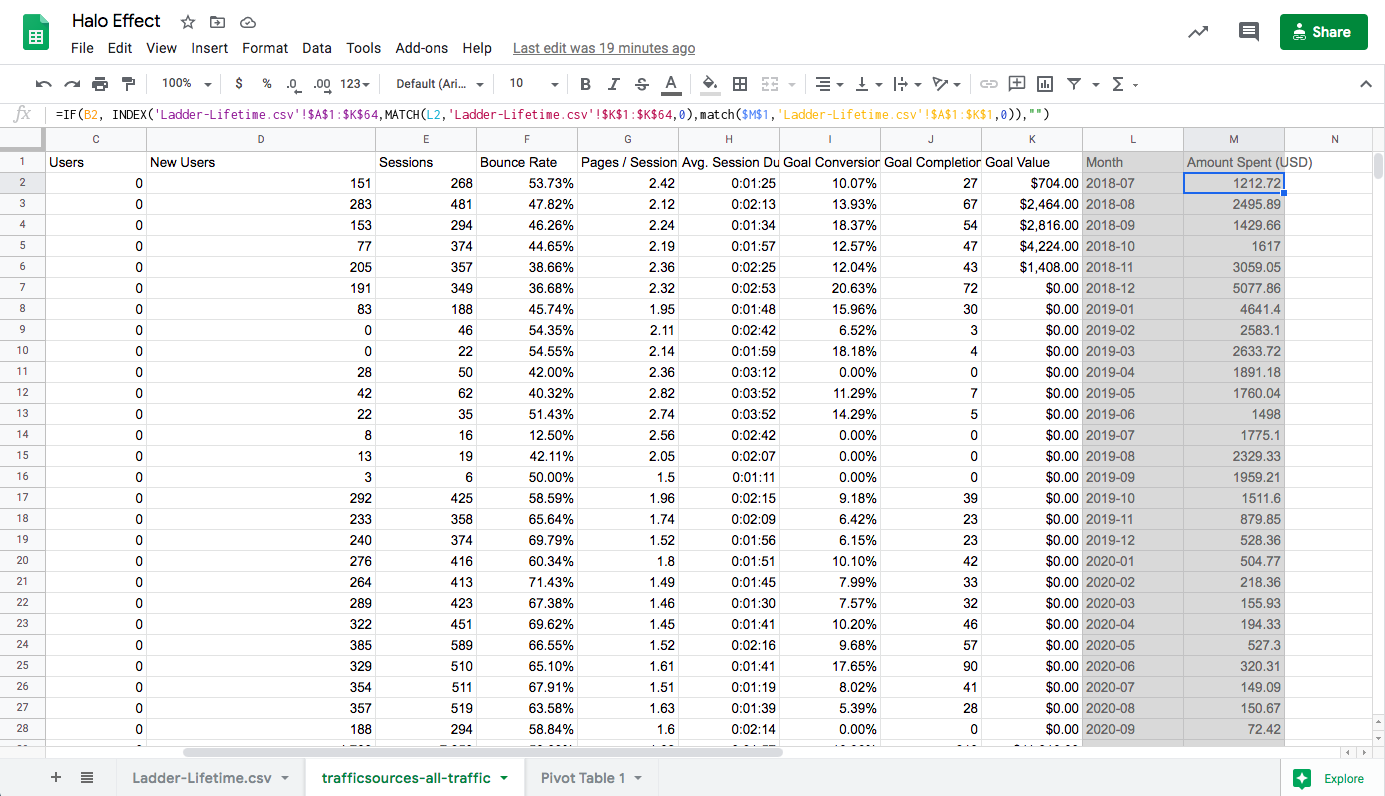
Task: Select the Paint format tool
Action: click(x=128, y=84)
